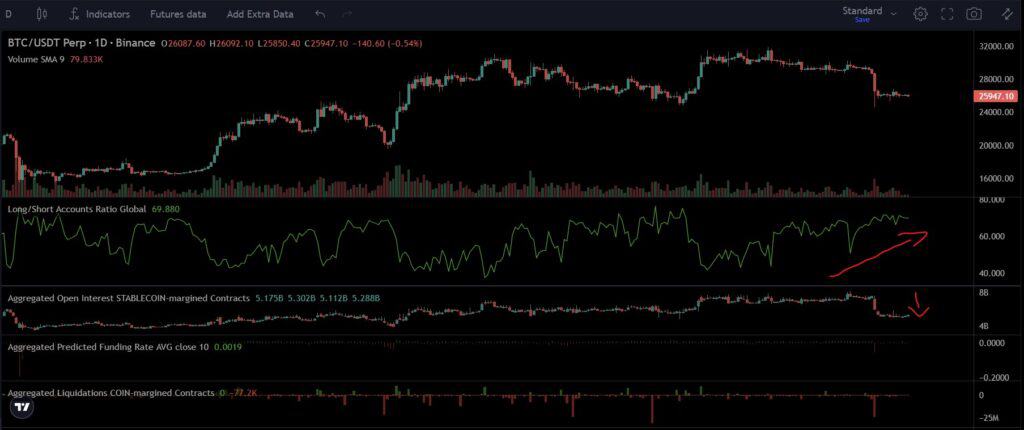Click the 20000.00 price axis label

click(x=995, y=145)
